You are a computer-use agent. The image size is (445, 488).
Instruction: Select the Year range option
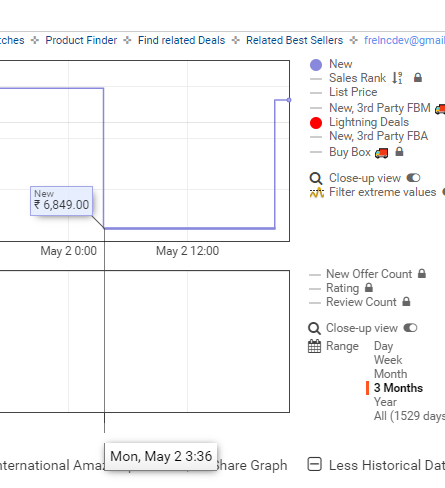(385, 402)
